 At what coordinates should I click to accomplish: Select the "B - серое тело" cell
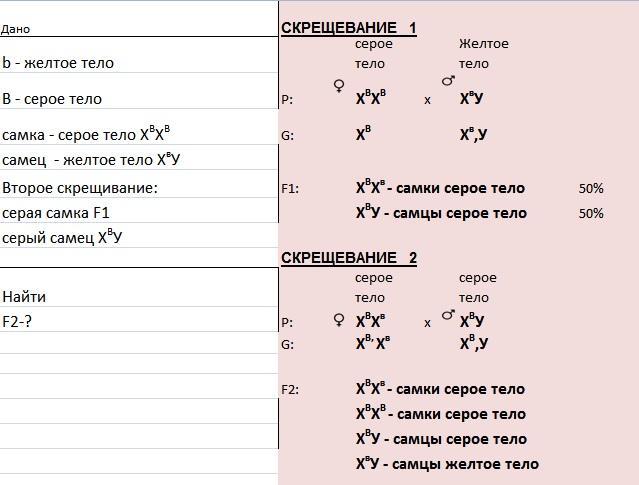tap(52, 99)
